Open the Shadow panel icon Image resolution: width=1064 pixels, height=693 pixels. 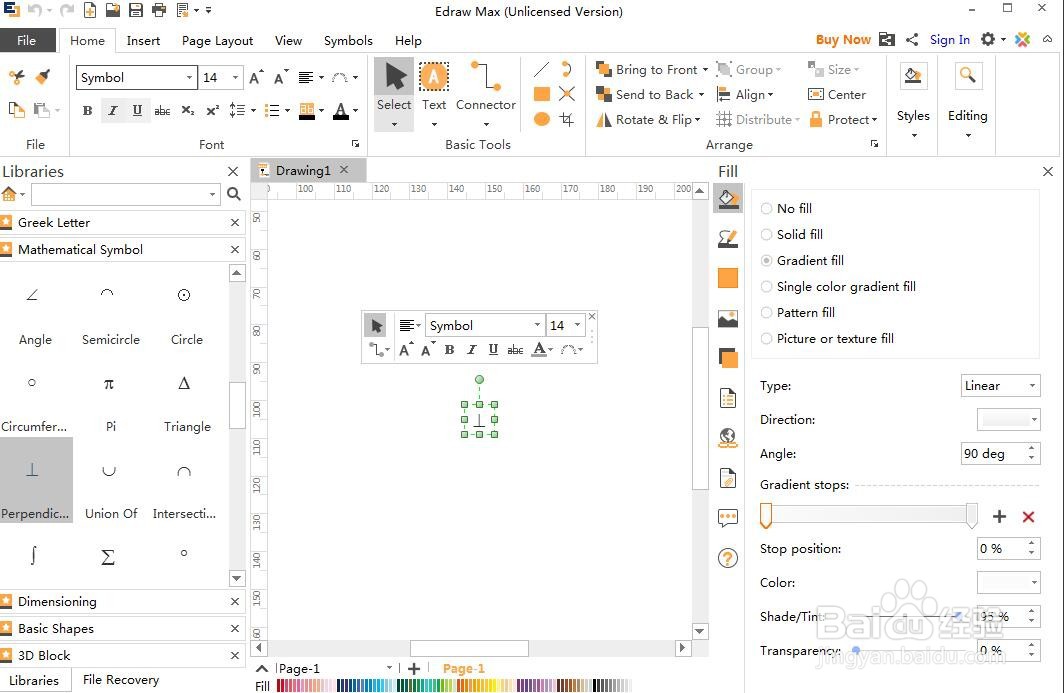click(x=727, y=278)
